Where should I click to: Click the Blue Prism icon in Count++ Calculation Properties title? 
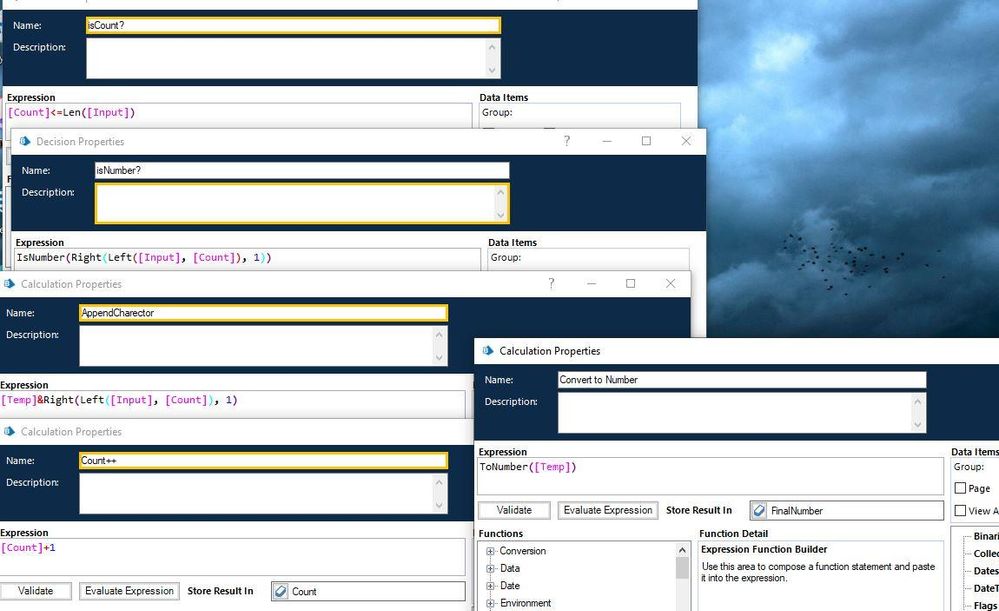coord(9,432)
